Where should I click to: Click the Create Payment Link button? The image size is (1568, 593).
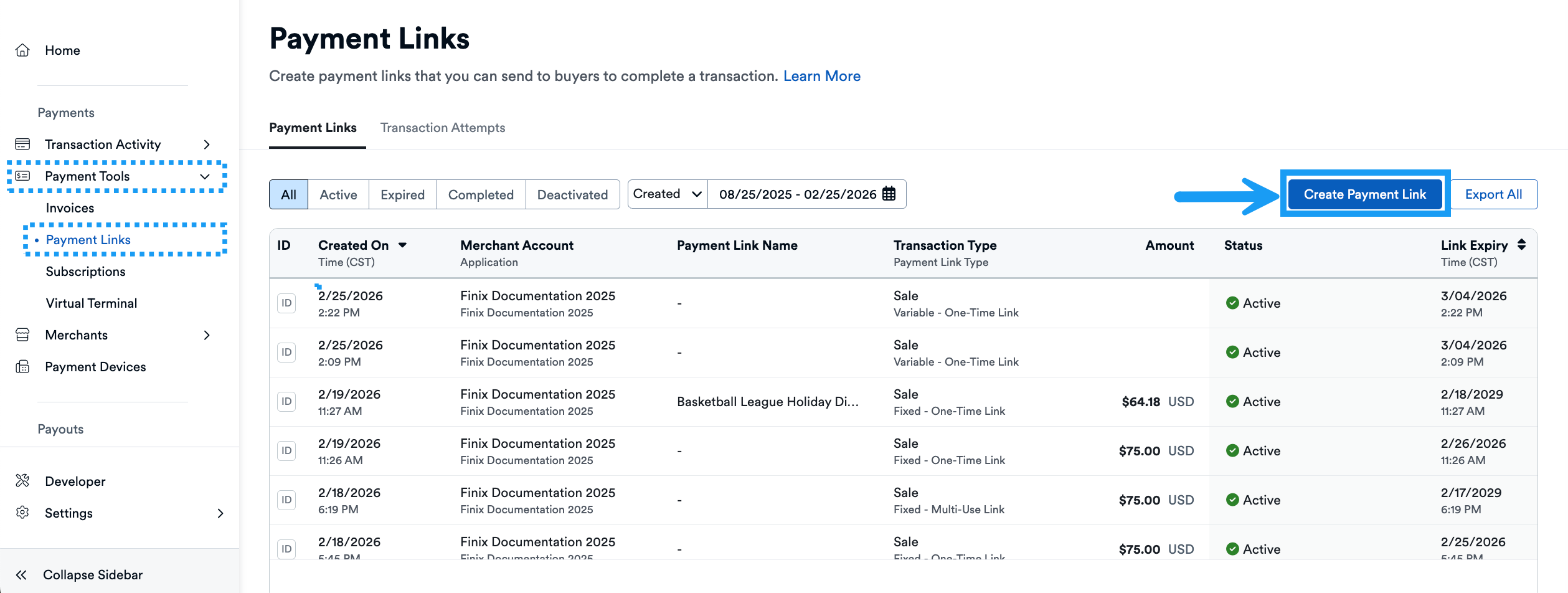point(1366,194)
